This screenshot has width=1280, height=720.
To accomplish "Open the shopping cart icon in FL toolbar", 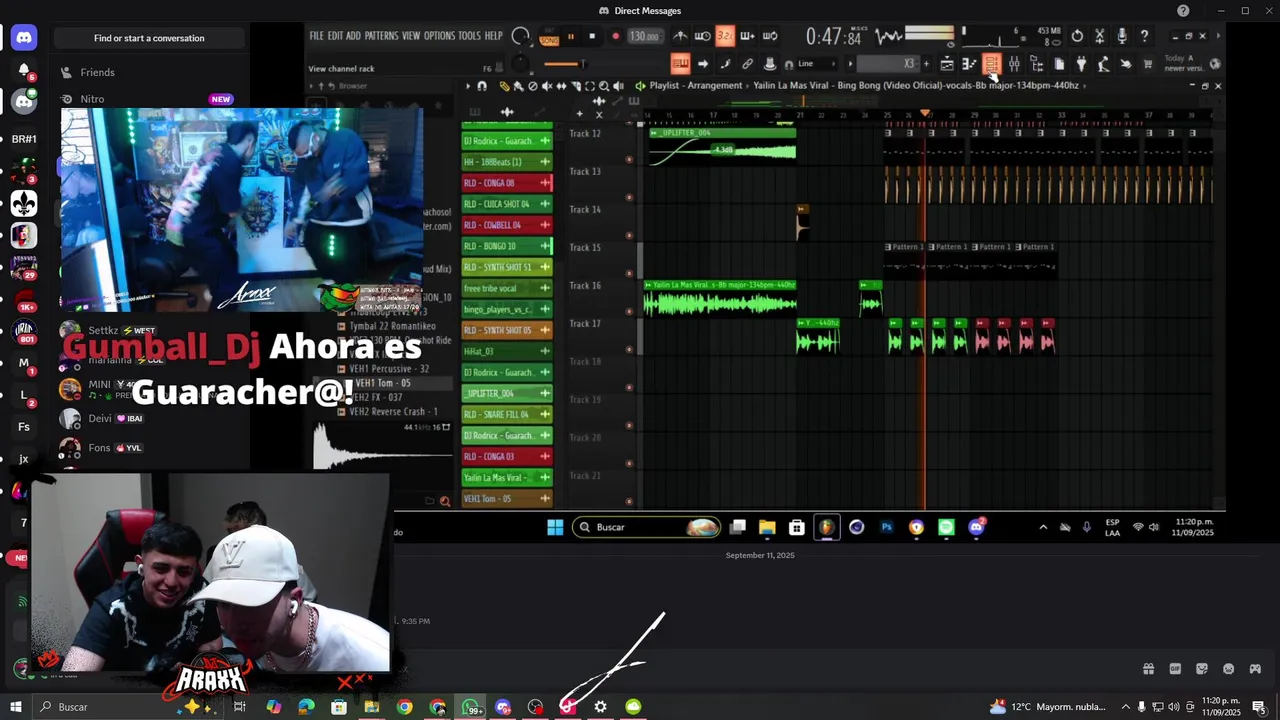I will [1147, 64].
